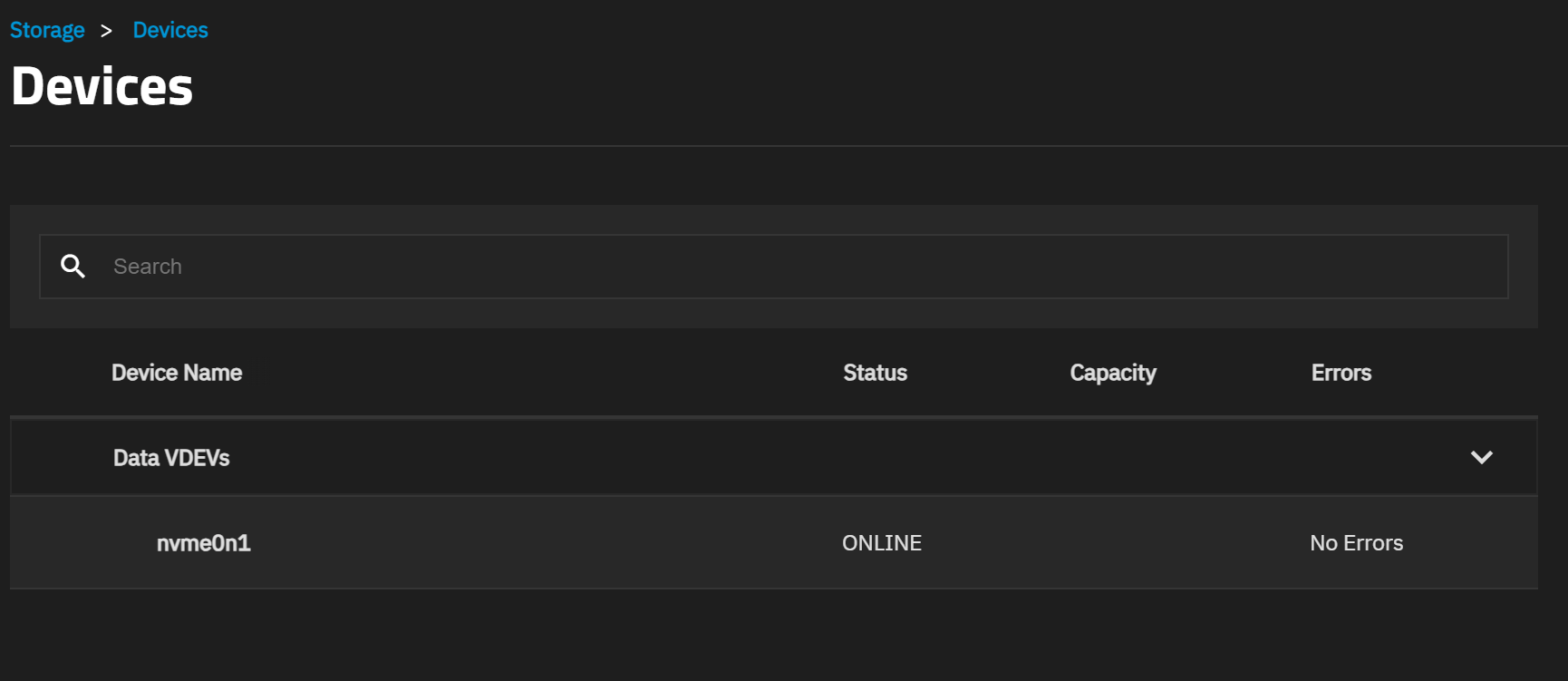The height and width of the screenshot is (681, 1568).
Task: Click the Search placeholder text
Action: [x=148, y=267]
